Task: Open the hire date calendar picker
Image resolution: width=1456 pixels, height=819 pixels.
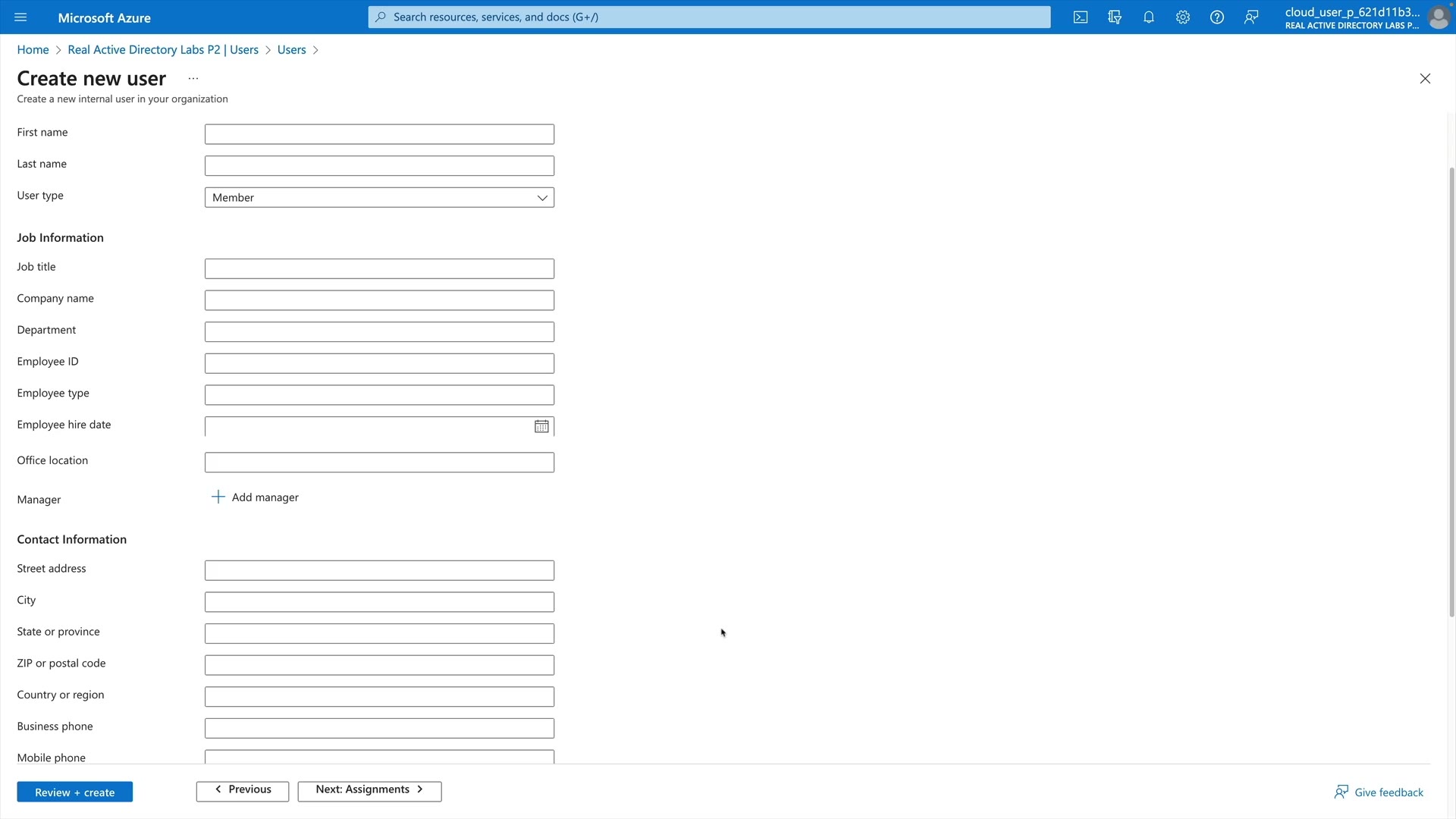Action: point(541,427)
